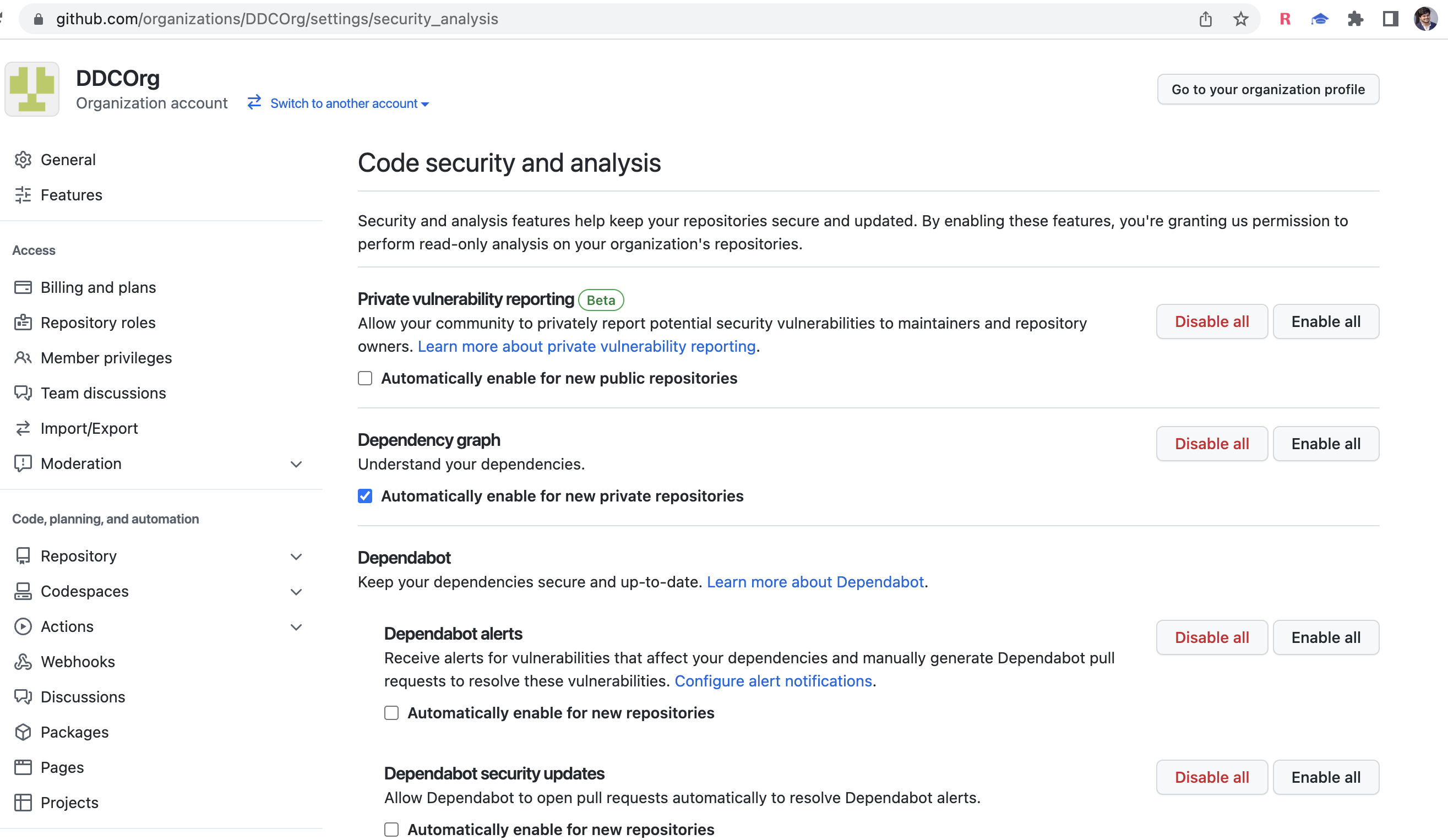The image size is (1448, 840).
Task: Disable all Dependabot alerts
Action: point(1212,637)
